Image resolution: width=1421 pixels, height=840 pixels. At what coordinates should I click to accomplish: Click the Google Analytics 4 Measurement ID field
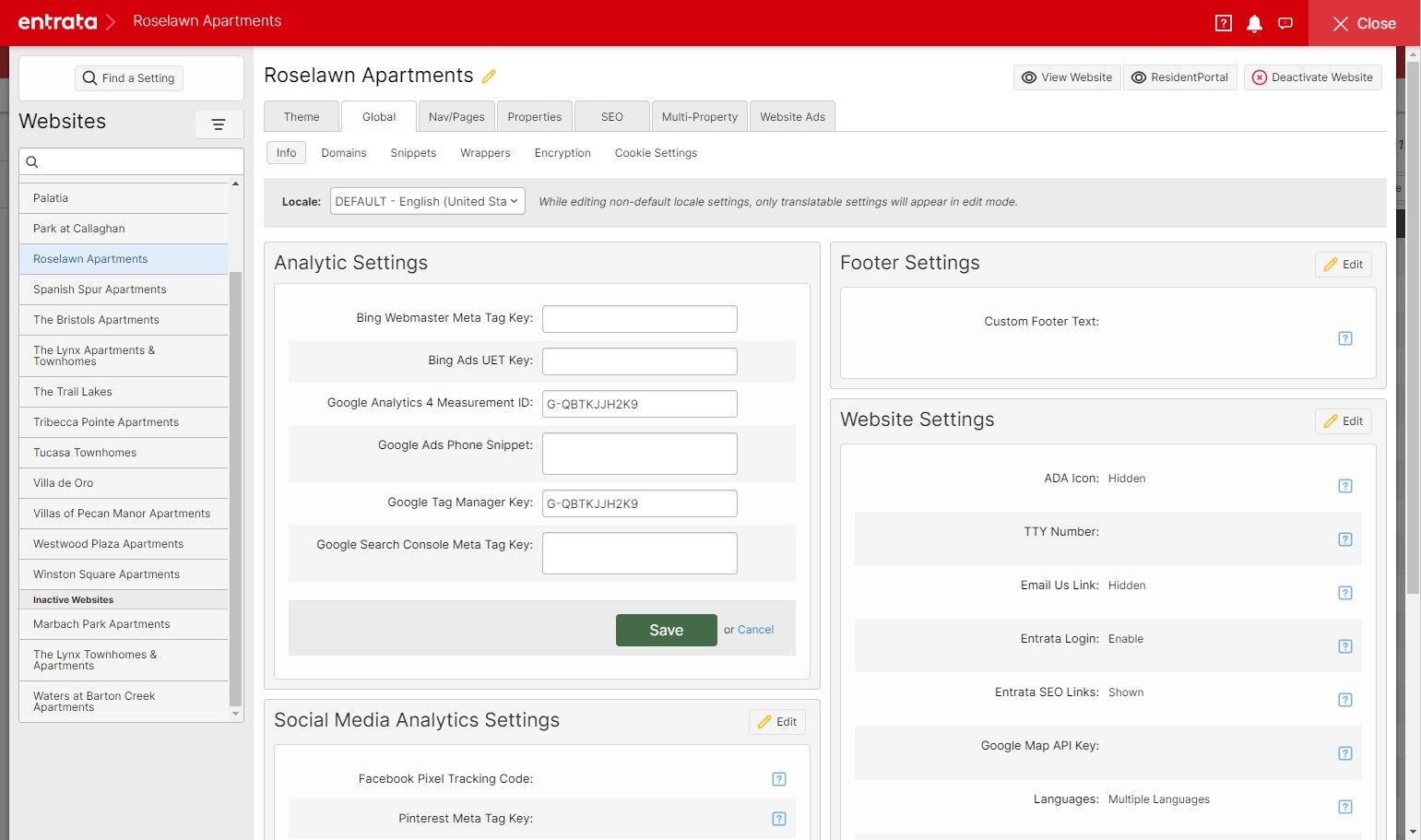pyautogui.click(x=640, y=404)
